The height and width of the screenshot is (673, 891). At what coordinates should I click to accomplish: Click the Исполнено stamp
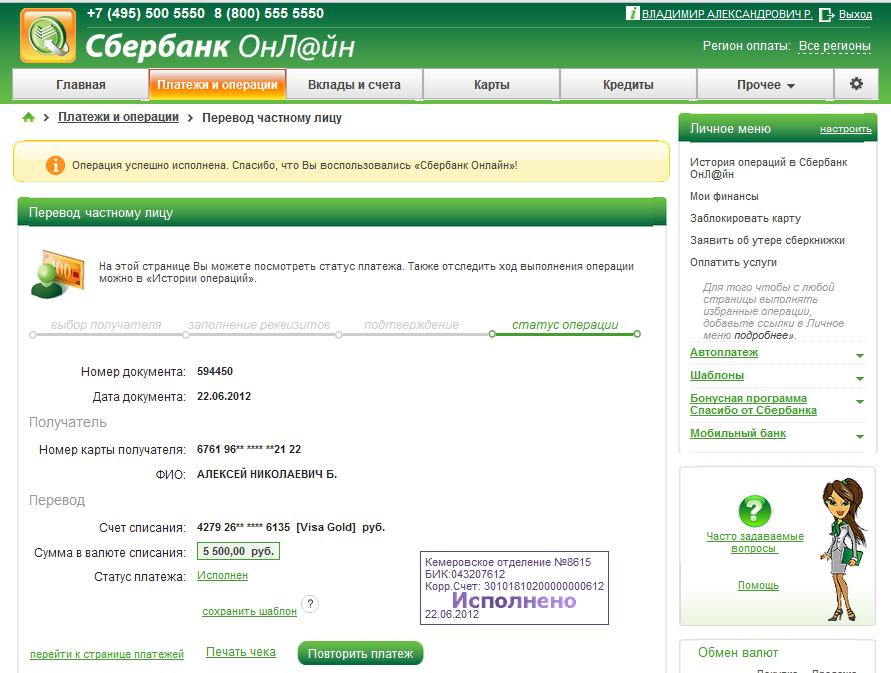coord(514,588)
